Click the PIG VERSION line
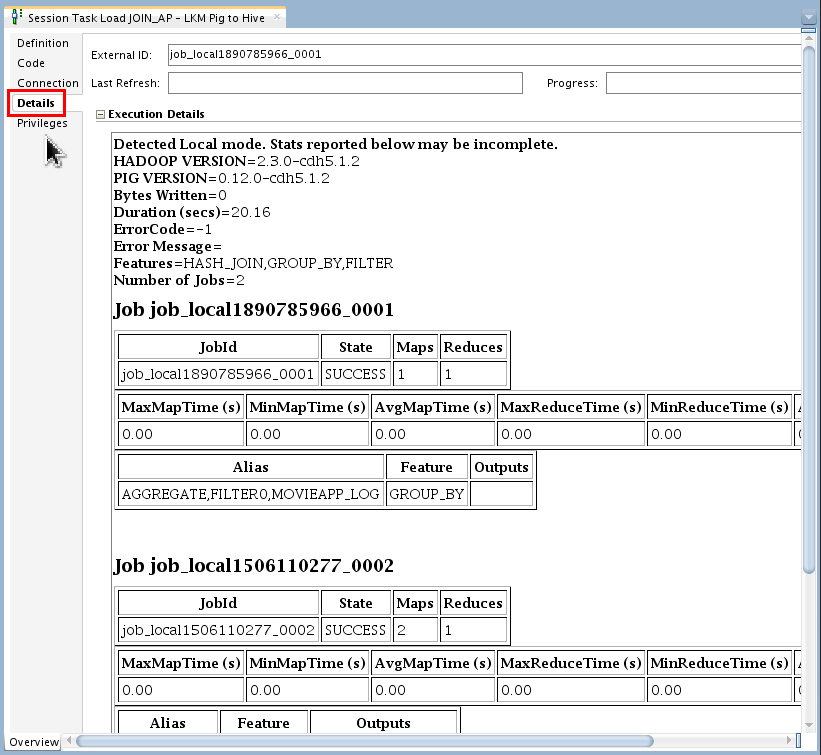821x755 pixels. (221, 178)
